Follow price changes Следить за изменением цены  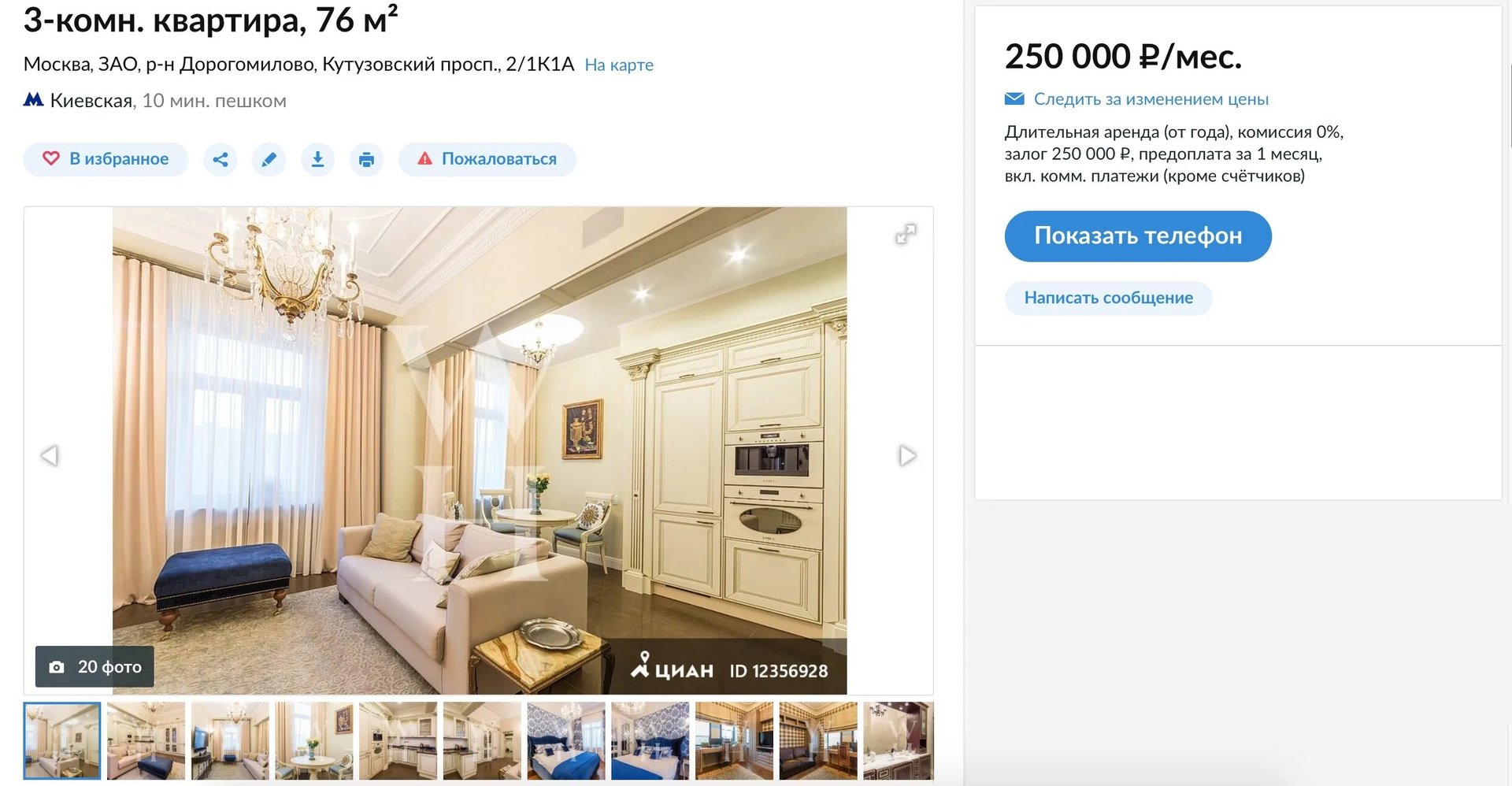(x=1151, y=99)
